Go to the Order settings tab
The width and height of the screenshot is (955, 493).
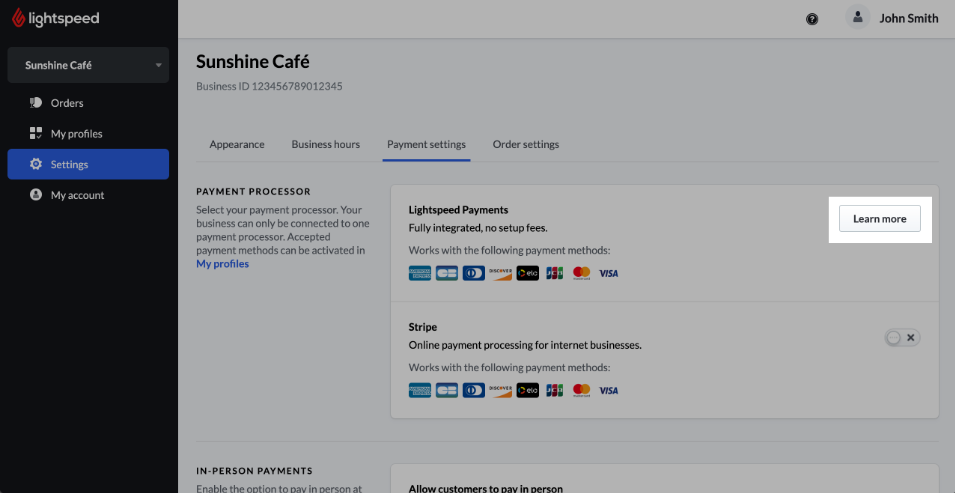pos(525,144)
